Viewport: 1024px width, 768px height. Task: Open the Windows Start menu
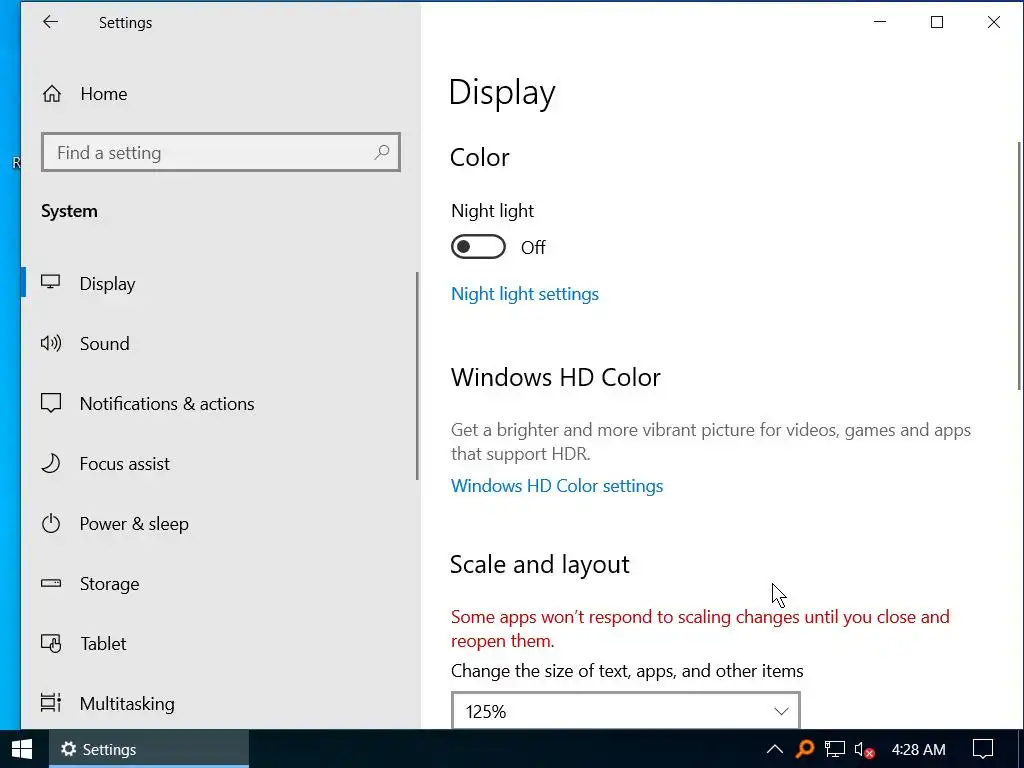click(x=22, y=749)
